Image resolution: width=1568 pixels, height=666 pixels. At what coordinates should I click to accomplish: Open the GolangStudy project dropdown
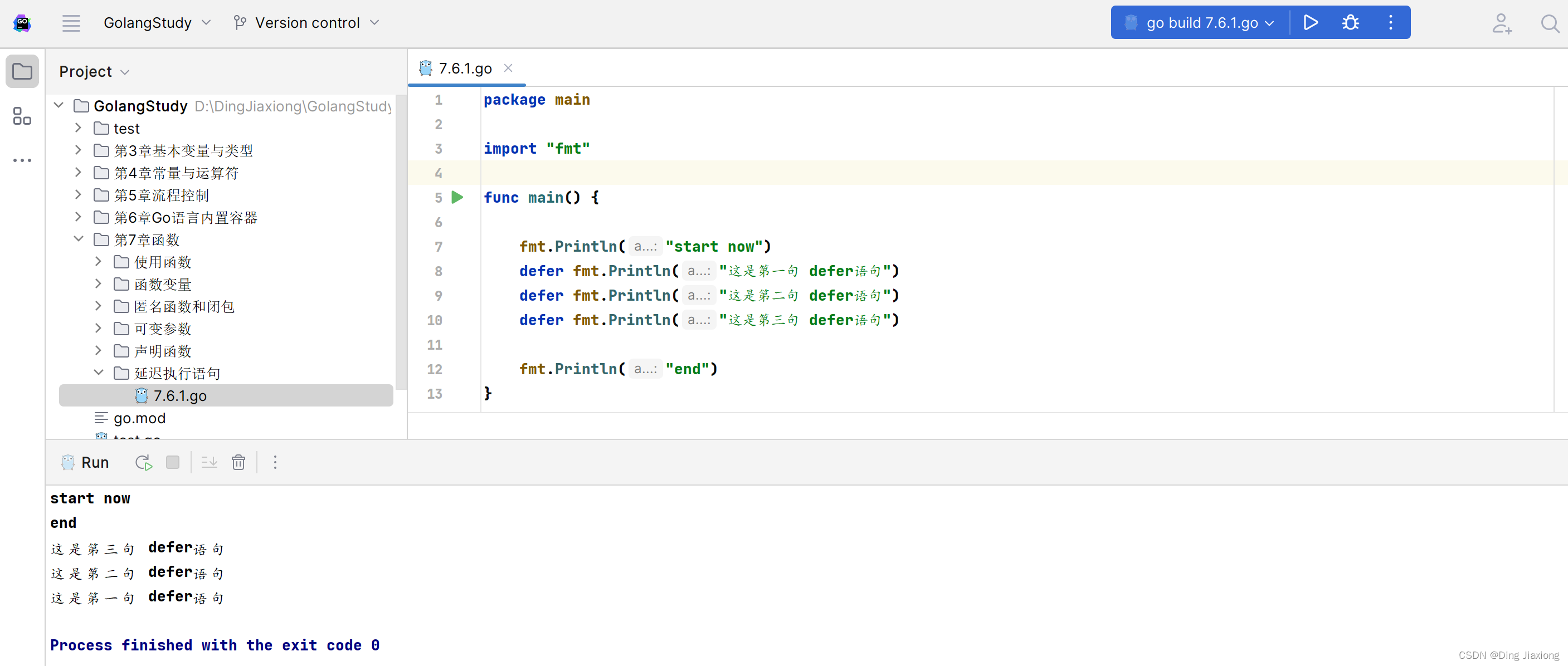[157, 23]
